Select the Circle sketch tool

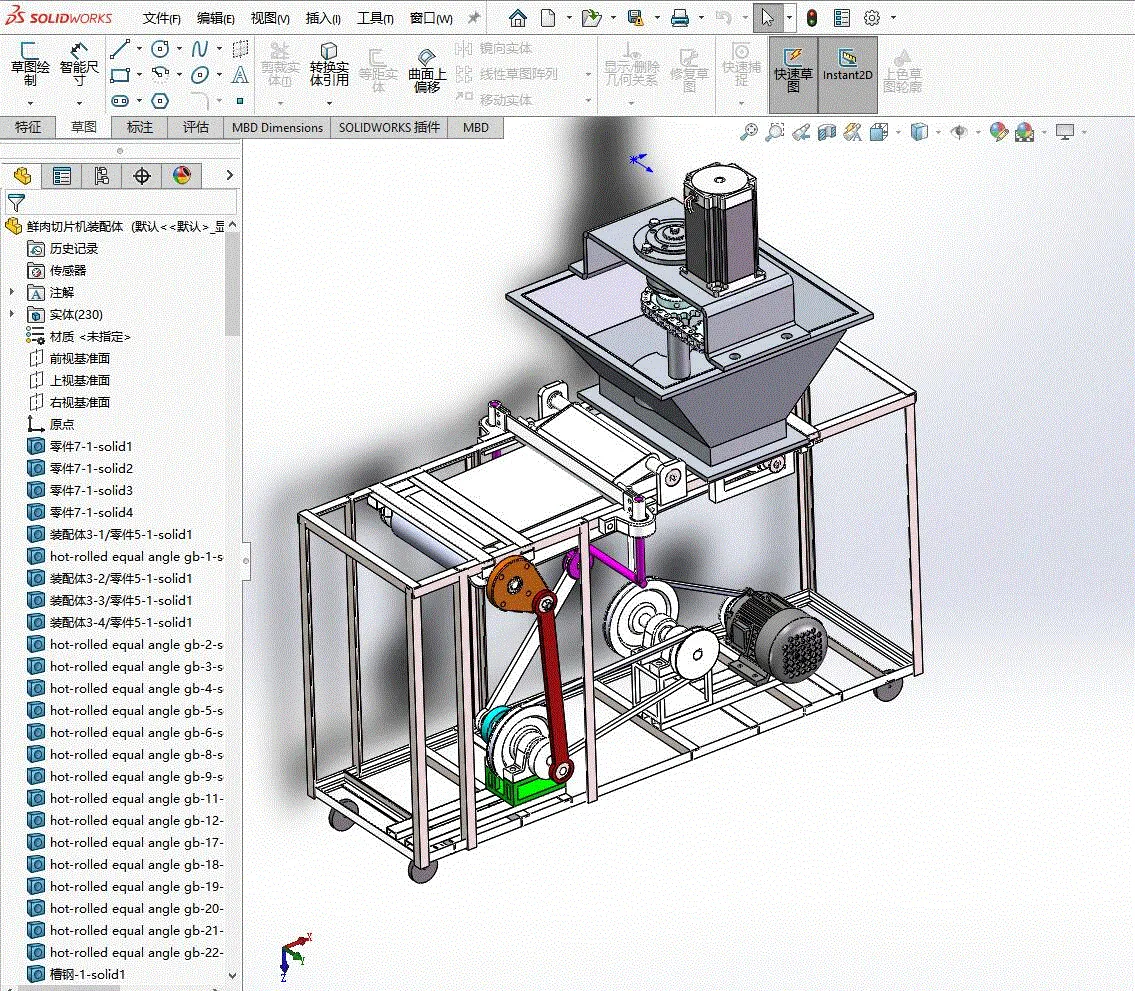click(160, 49)
